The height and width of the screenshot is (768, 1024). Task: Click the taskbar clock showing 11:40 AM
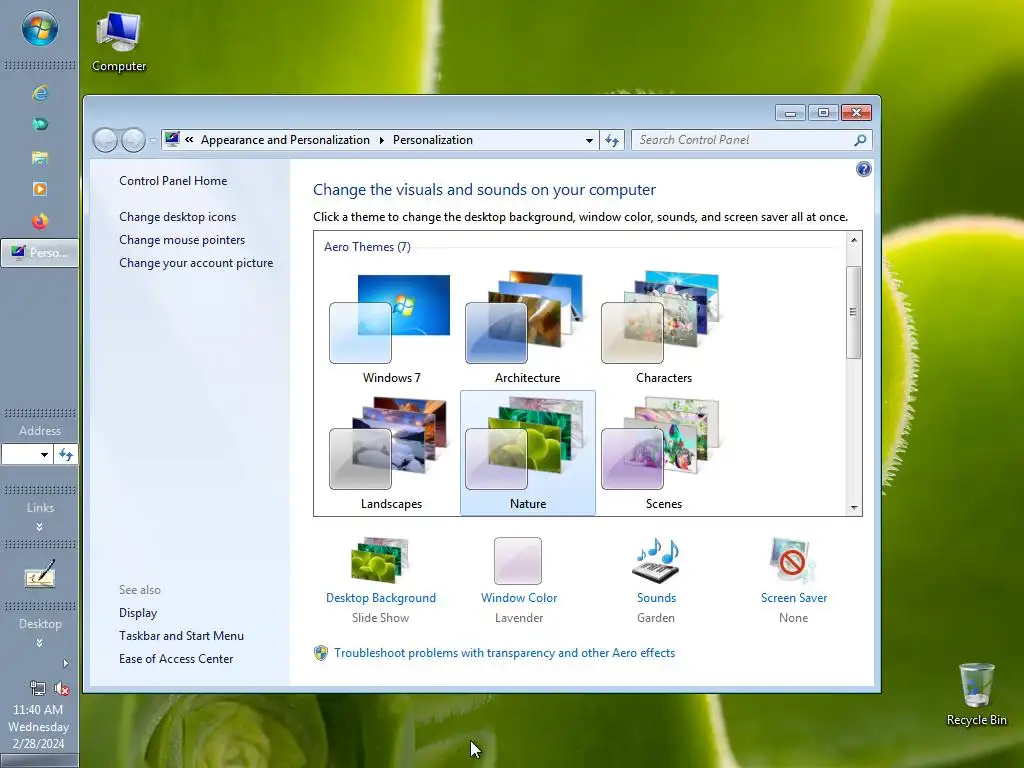pos(38,709)
